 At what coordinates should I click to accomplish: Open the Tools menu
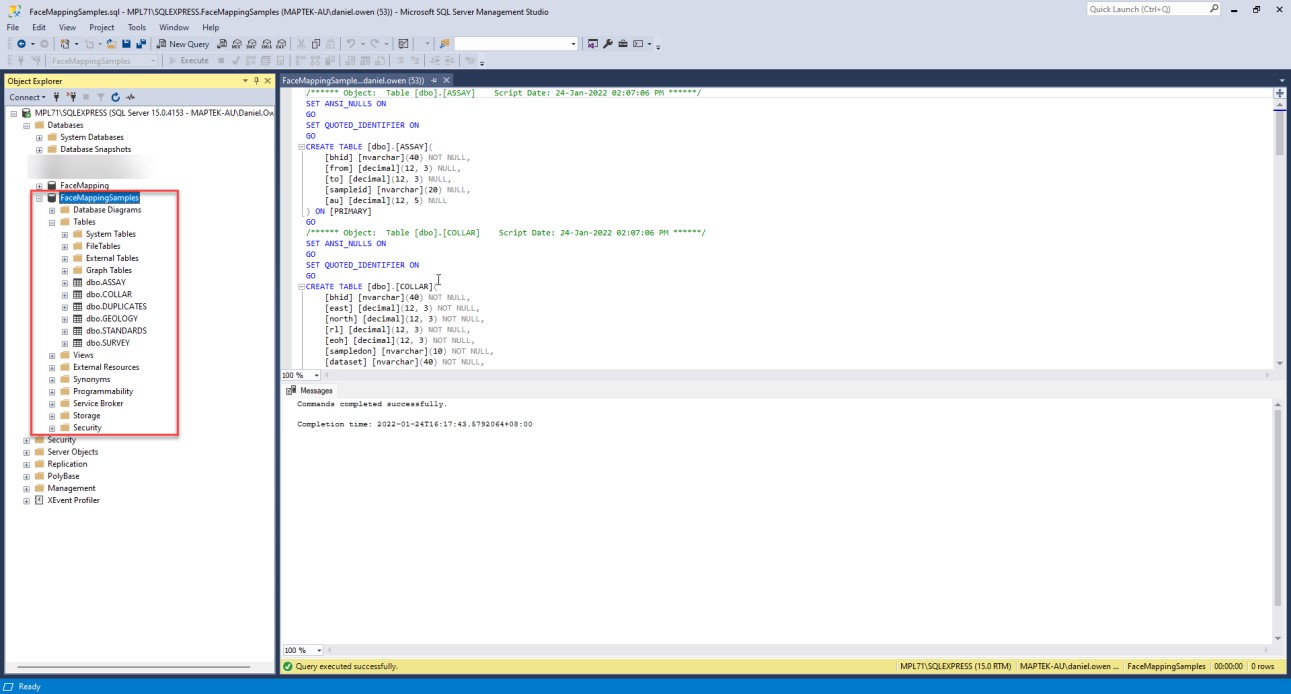[x=136, y=28]
